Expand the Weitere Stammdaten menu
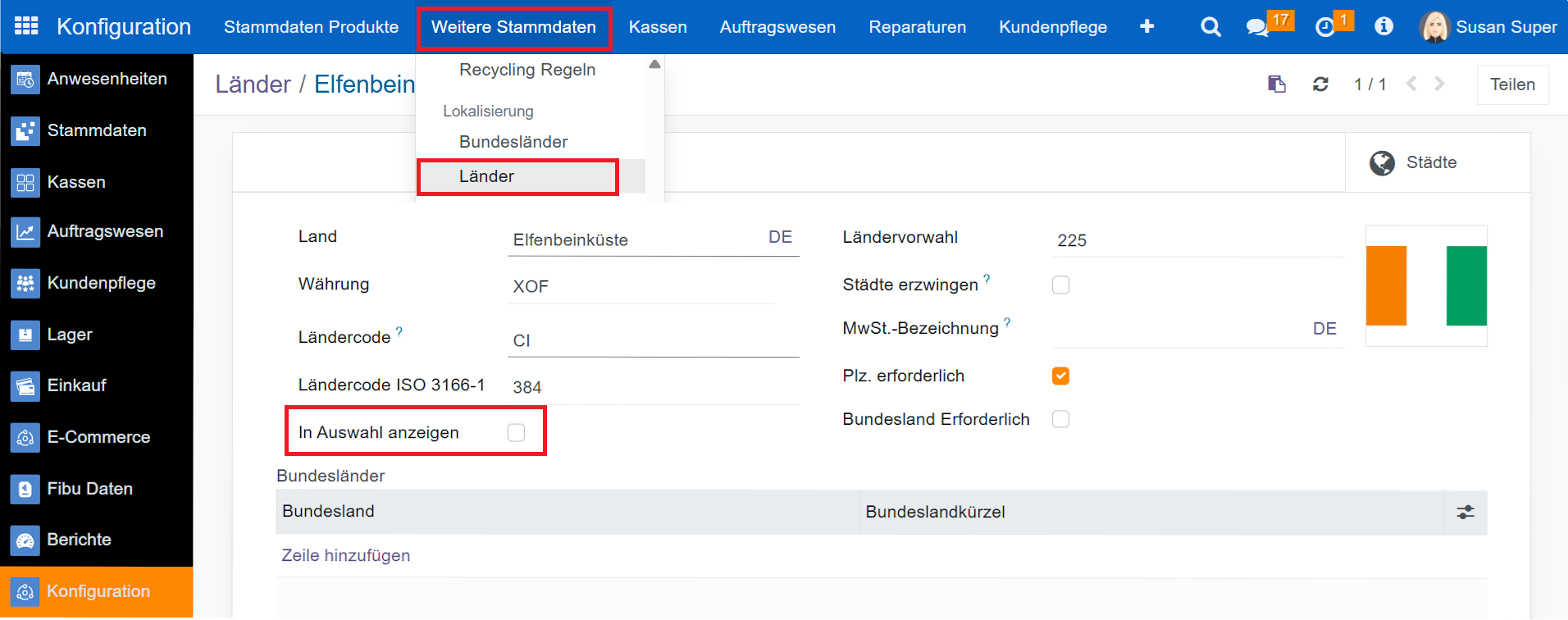1568x620 pixels. [513, 27]
